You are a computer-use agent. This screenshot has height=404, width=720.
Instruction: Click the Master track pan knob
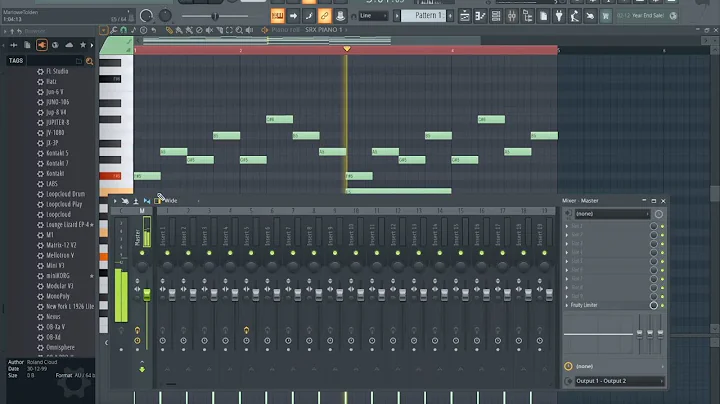[x=142, y=266]
